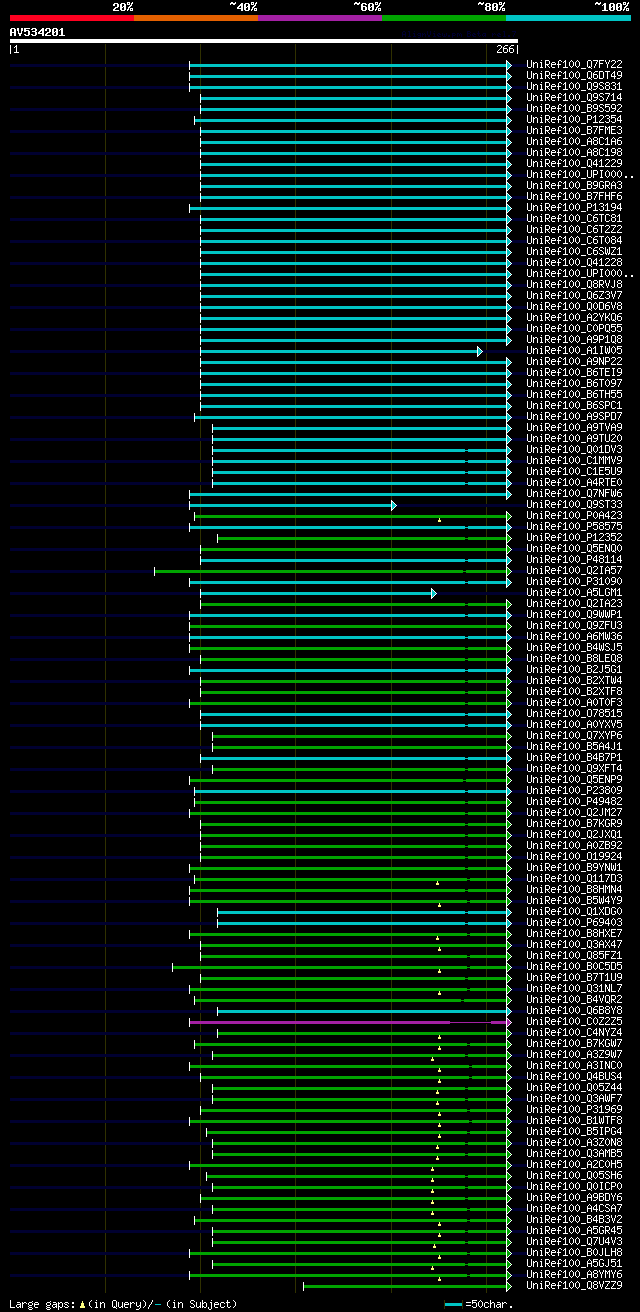
Task: Click the purple ~60% identity legend segment
Action: click(x=320, y=17)
